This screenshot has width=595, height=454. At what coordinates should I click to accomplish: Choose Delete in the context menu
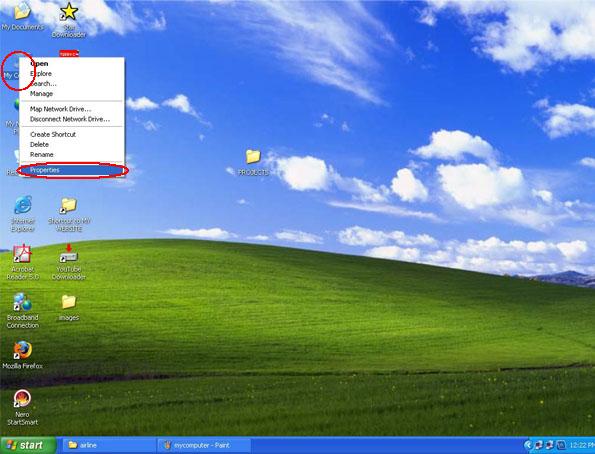[72, 145]
